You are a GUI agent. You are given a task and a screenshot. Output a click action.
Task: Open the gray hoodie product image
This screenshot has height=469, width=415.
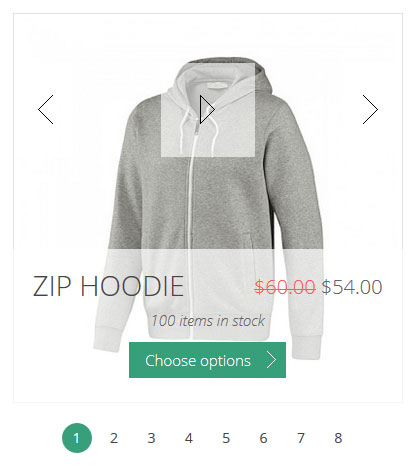click(x=208, y=205)
